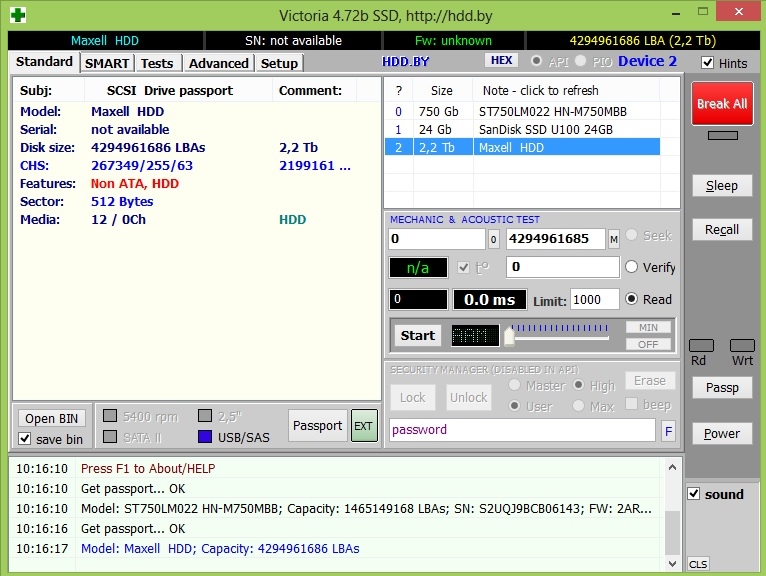Click the SATA II indicator square
This screenshot has width=766, height=576.
(110, 436)
